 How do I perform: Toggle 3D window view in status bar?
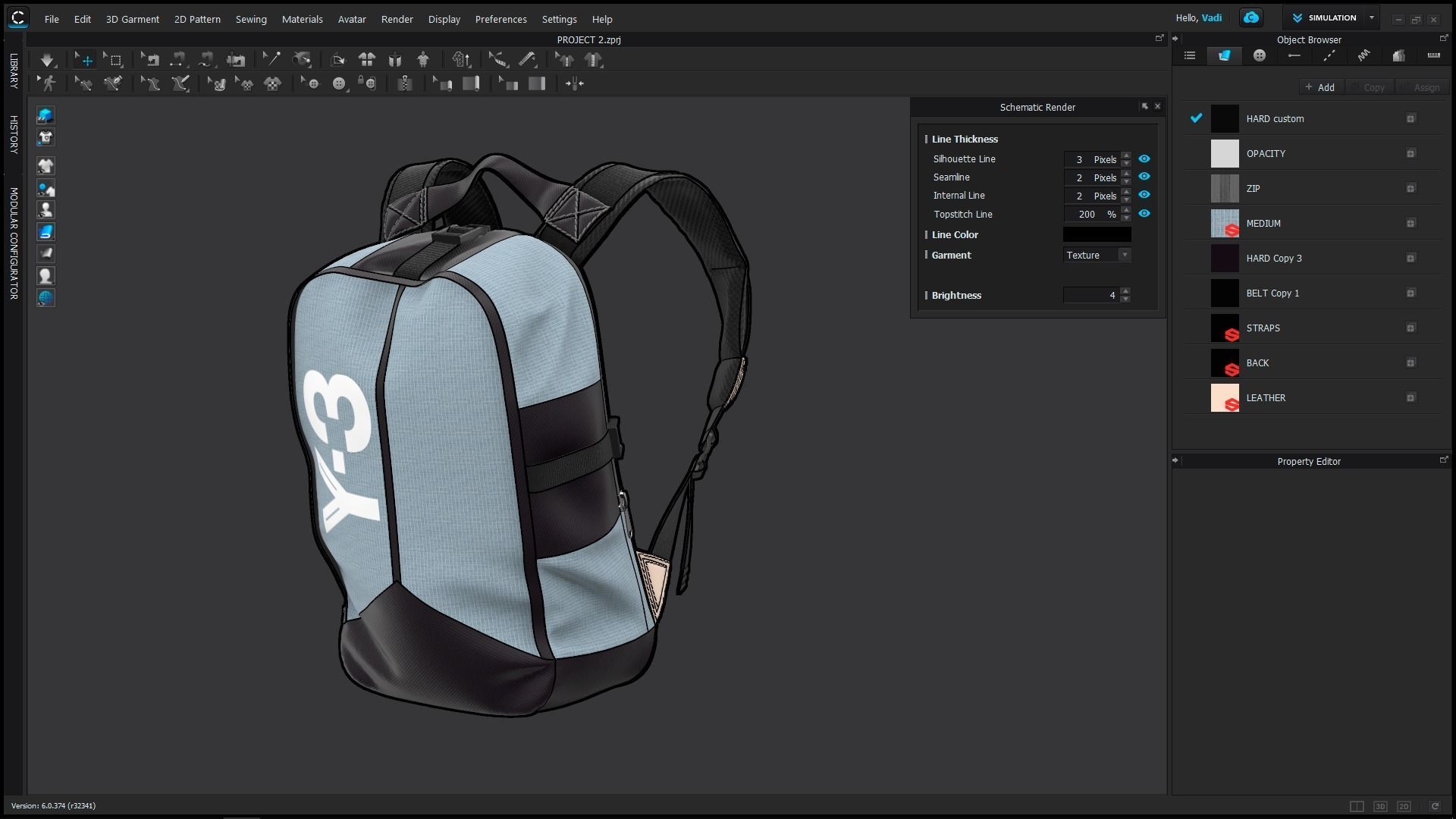click(x=1380, y=806)
